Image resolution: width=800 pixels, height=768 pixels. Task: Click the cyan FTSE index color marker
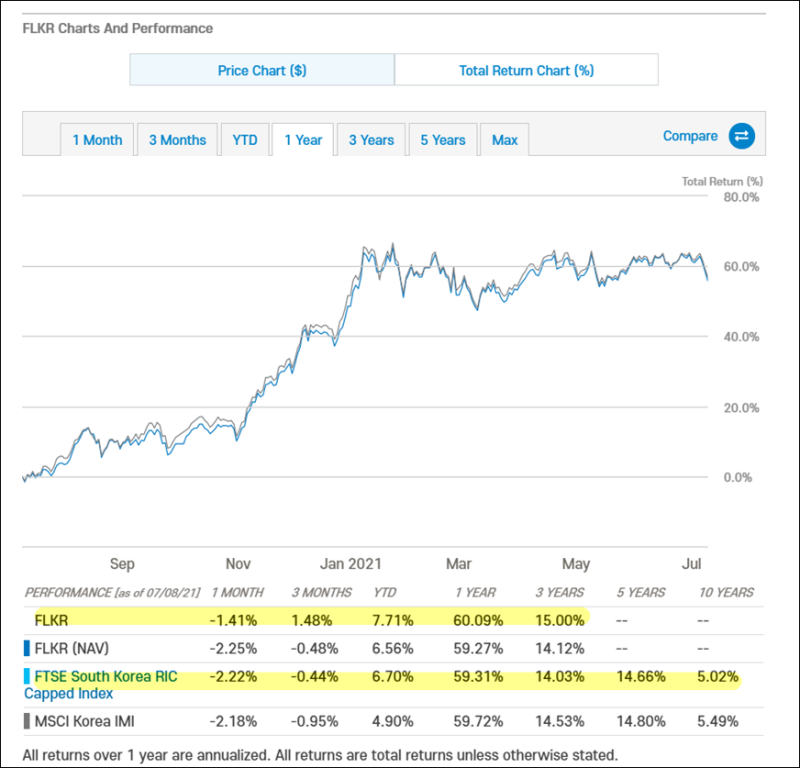(x=28, y=677)
